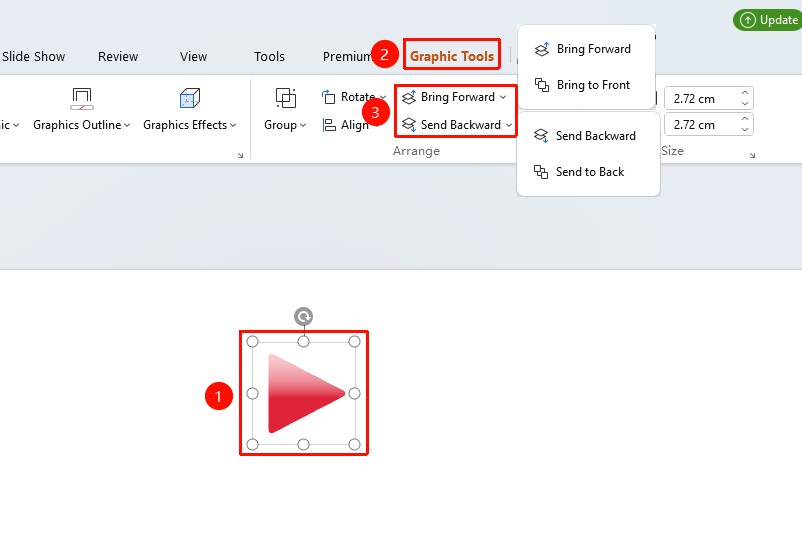Image resolution: width=802 pixels, height=549 pixels.
Task: Increase the top size value with up arrow
Action: point(745,93)
